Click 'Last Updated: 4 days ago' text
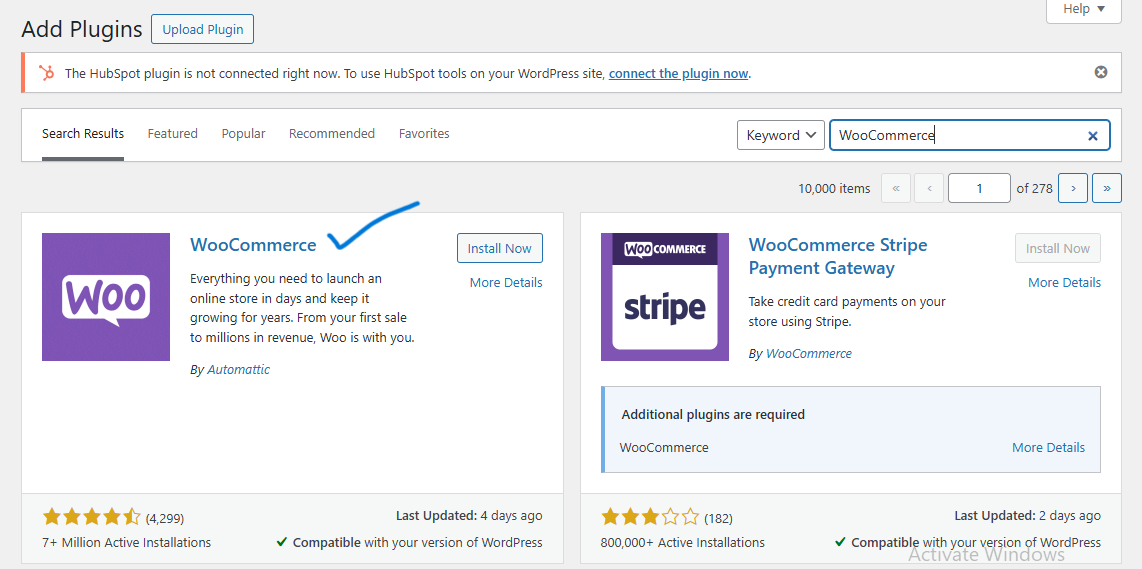This screenshot has width=1142, height=569. [x=469, y=516]
